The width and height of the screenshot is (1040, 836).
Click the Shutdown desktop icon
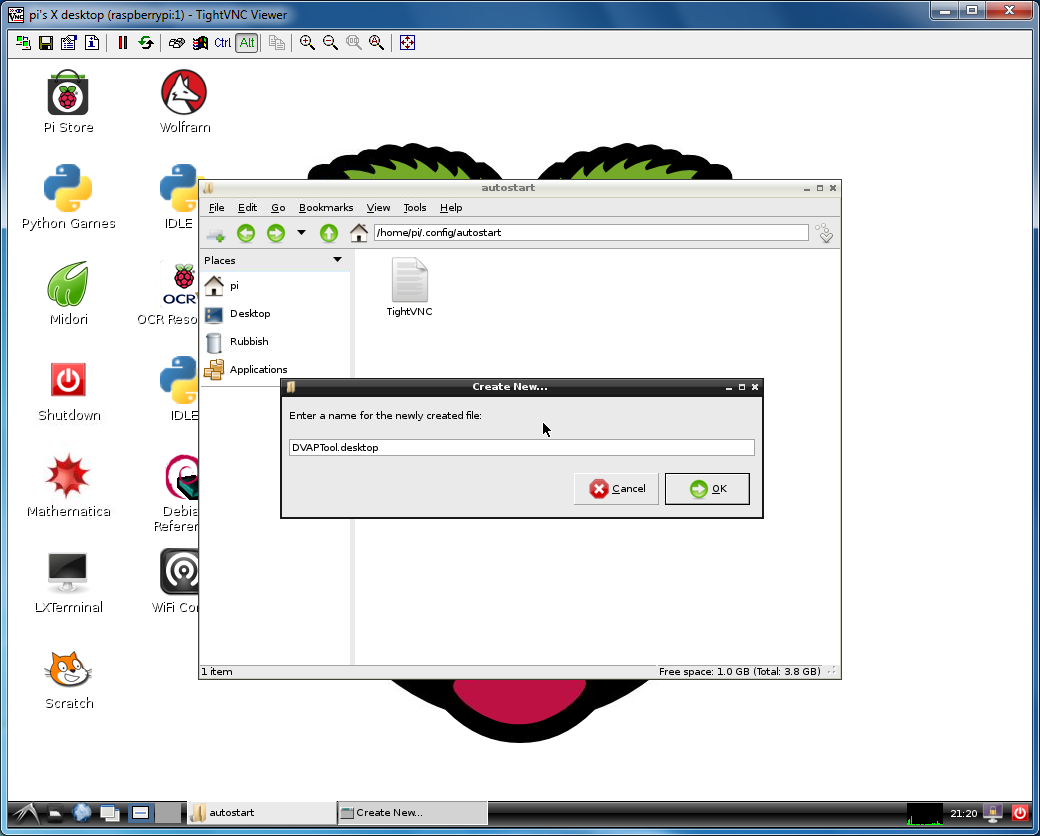(x=68, y=391)
